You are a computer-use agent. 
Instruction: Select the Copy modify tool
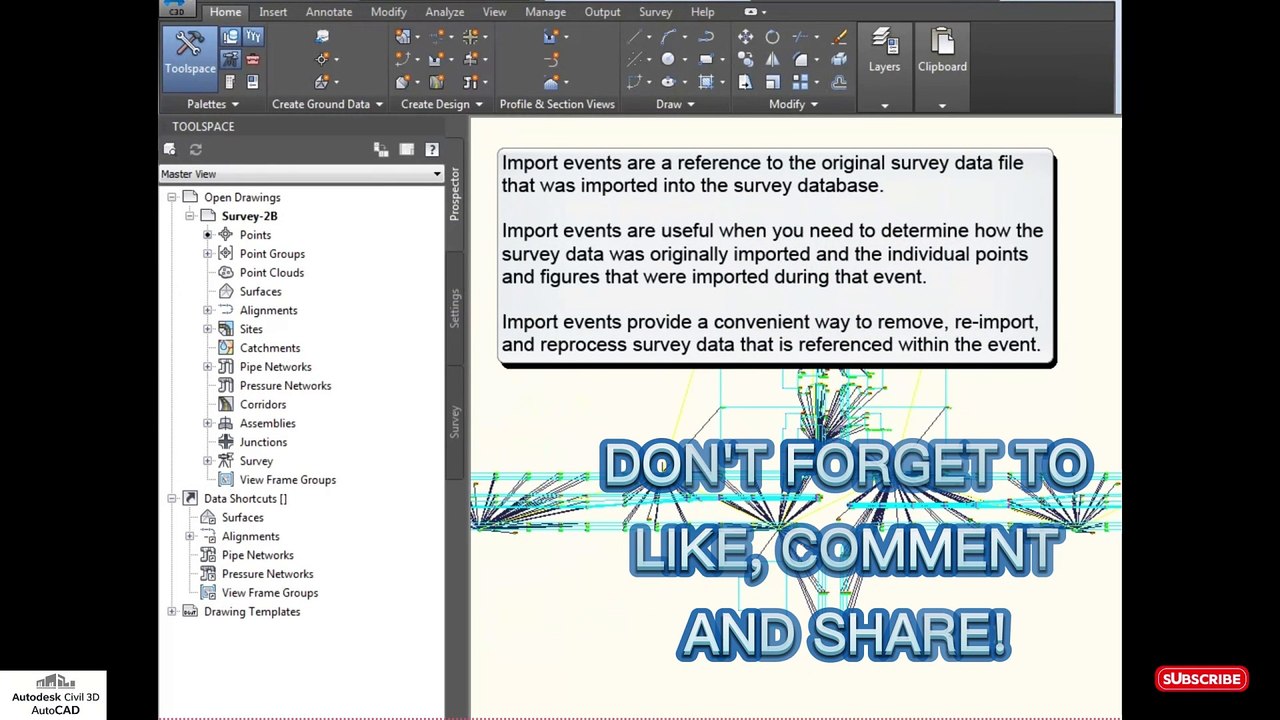pyautogui.click(x=745, y=60)
